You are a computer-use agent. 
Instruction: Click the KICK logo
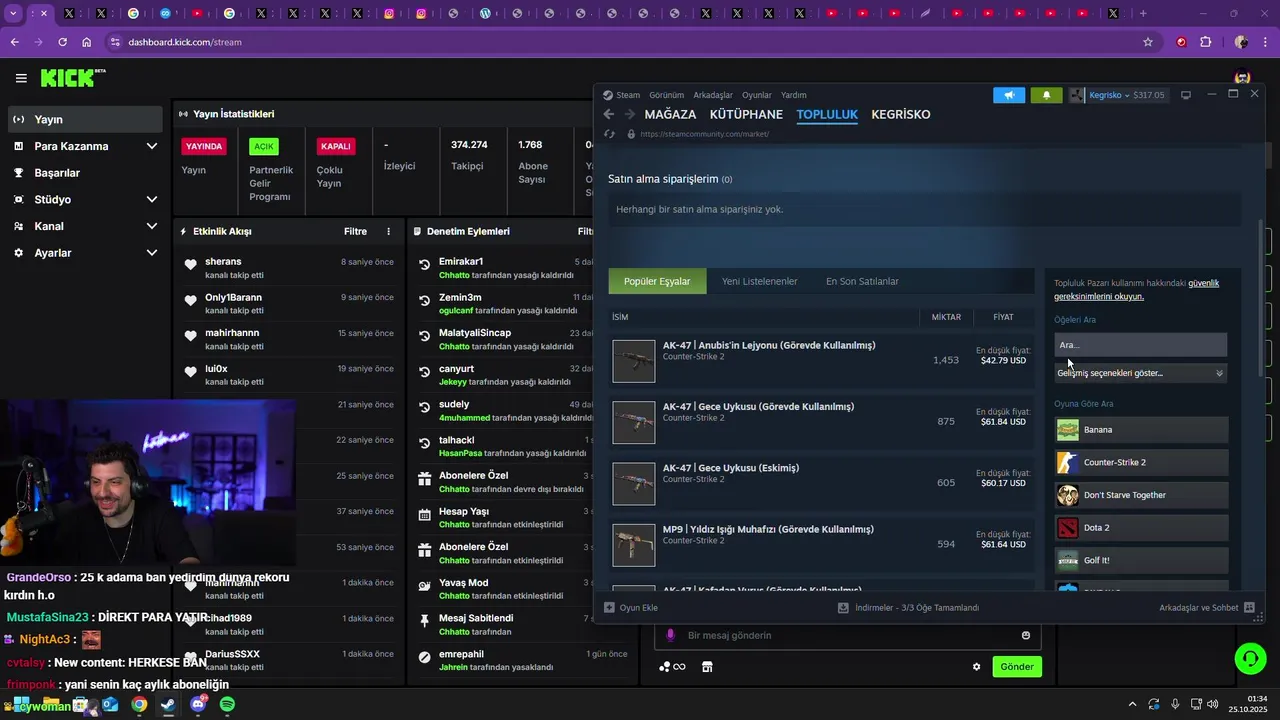tap(72, 78)
